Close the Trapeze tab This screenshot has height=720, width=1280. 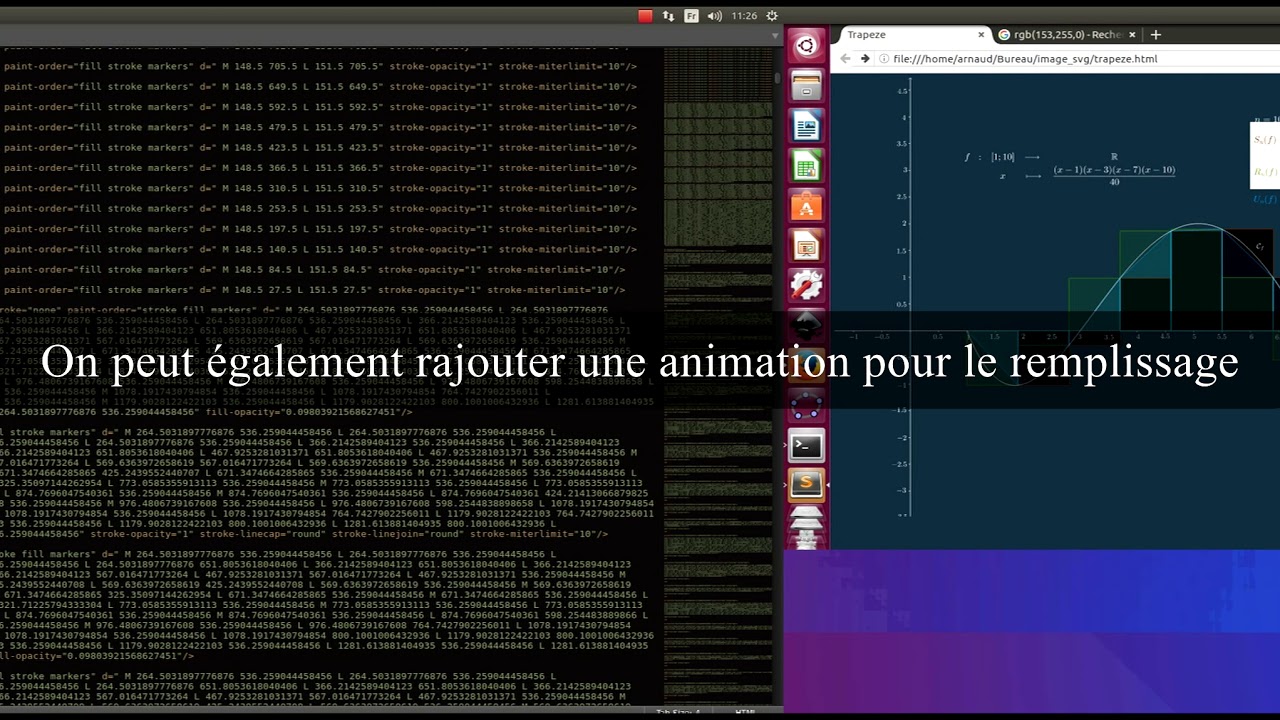coord(981,35)
